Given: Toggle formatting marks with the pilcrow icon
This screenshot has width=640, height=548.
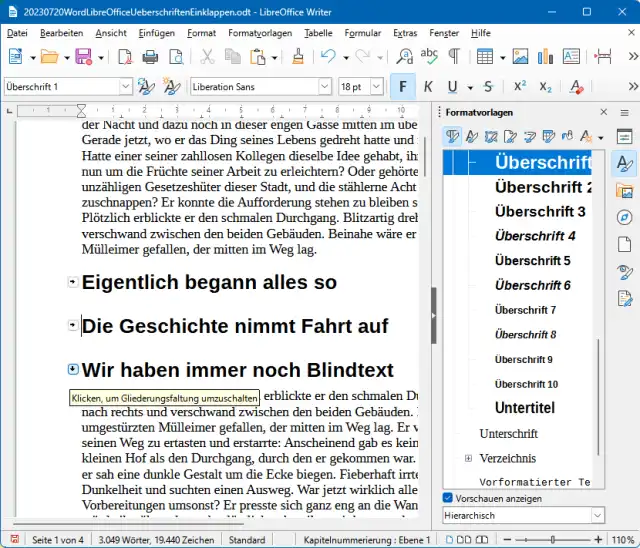Looking at the screenshot, I should coord(454,57).
